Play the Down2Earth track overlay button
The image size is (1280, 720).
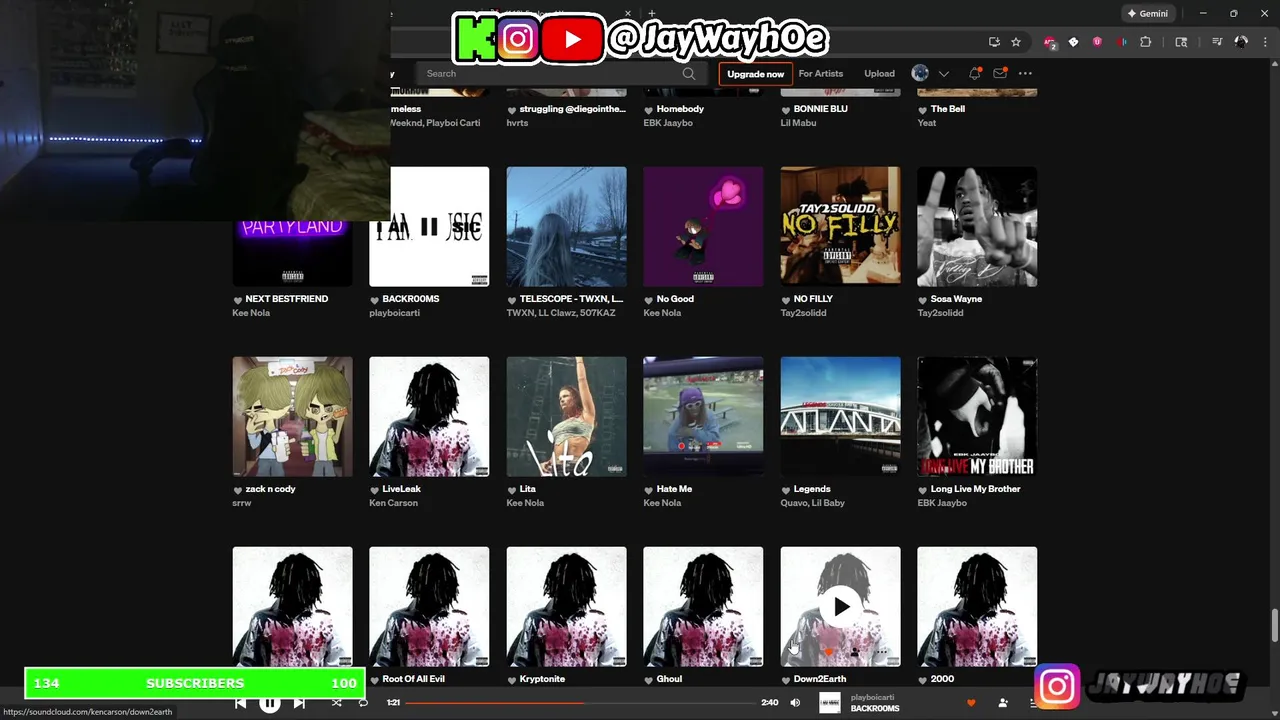tap(840, 606)
